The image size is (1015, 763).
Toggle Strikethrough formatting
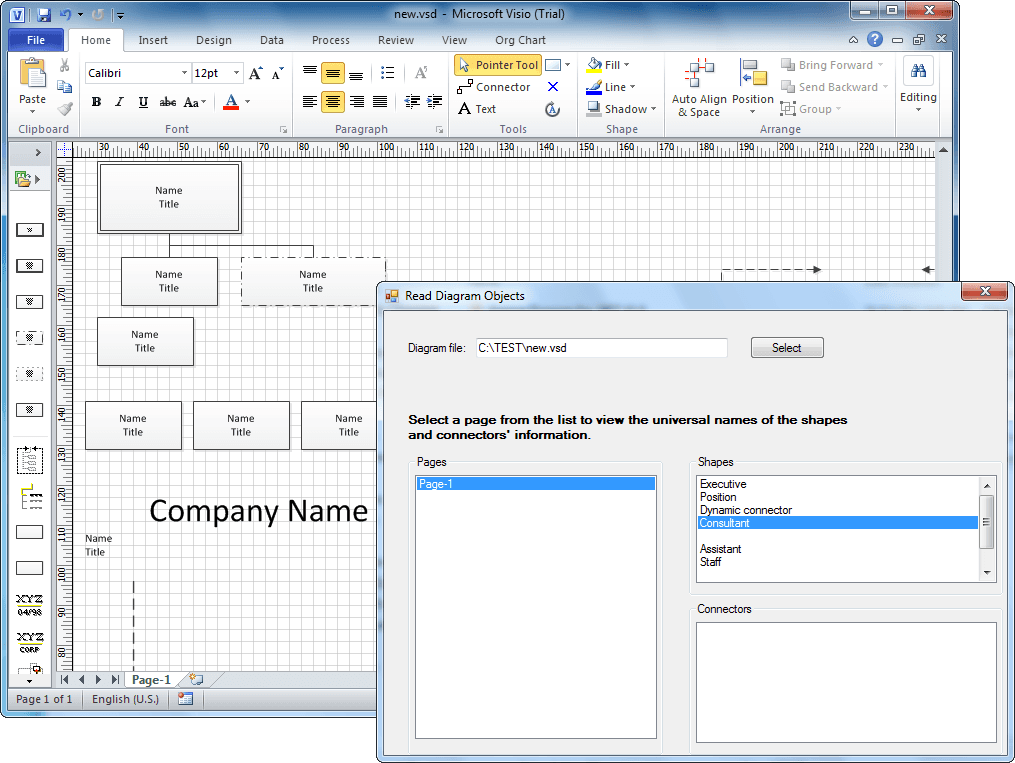[x=168, y=102]
